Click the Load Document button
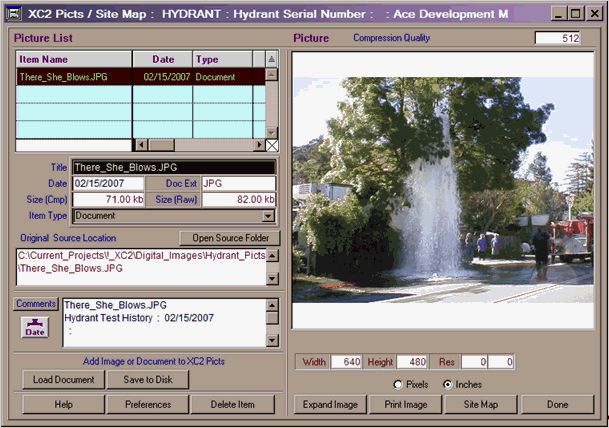The width and height of the screenshot is (609, 428). 62,380
